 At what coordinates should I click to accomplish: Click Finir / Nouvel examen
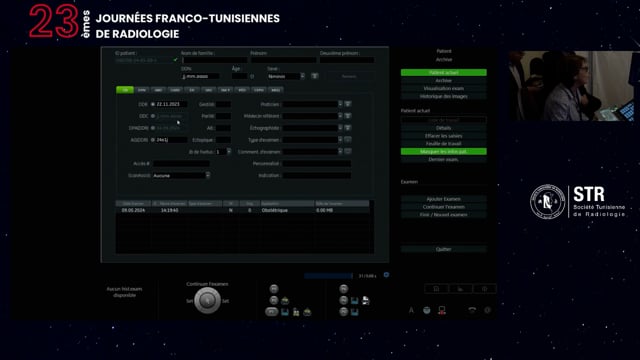444,215
